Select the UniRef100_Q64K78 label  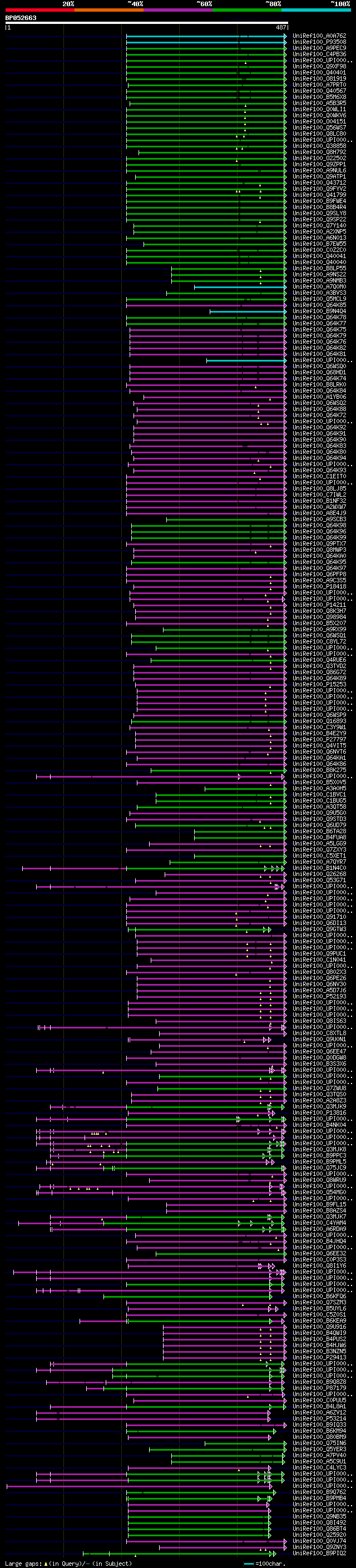tap(319, 317)
